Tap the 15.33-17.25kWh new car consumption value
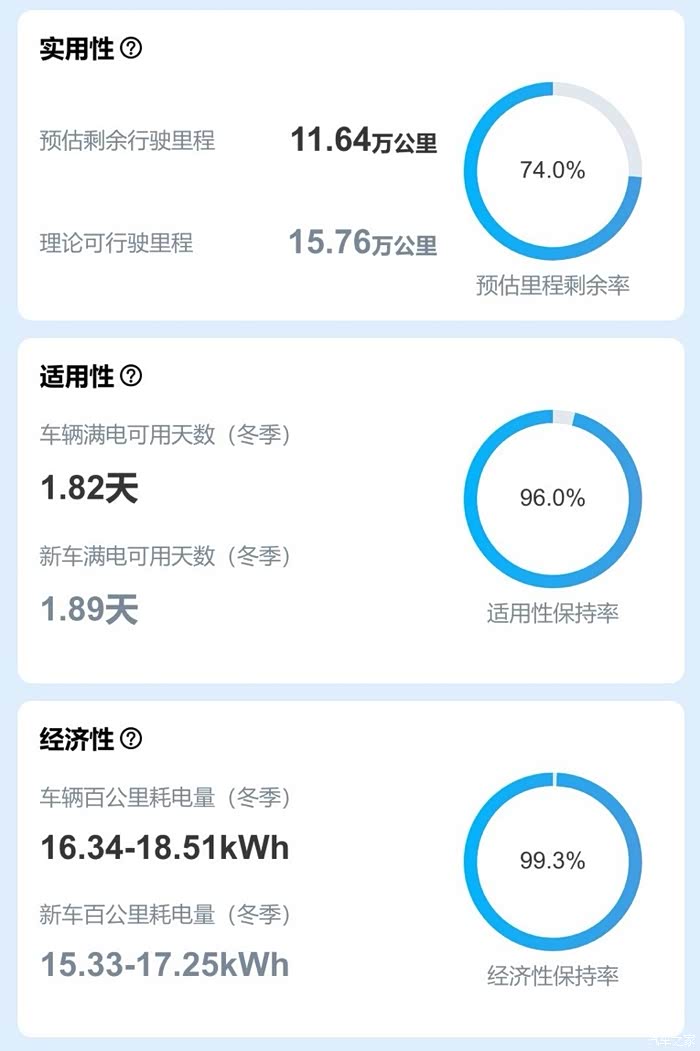The width and height of the screenshot is (700, 1051). tap(165, 964)
